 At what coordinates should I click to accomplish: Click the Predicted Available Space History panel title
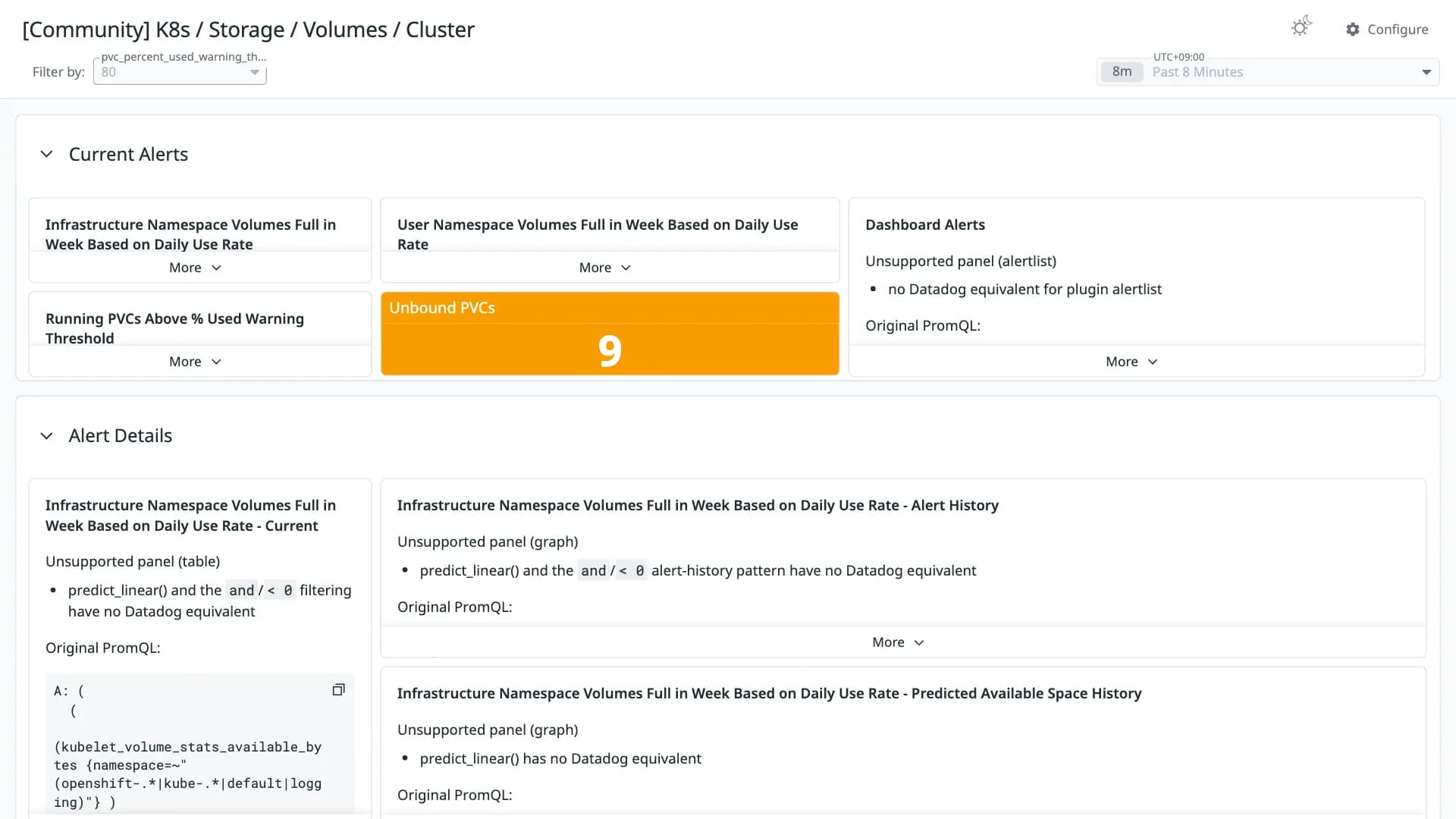769,693
